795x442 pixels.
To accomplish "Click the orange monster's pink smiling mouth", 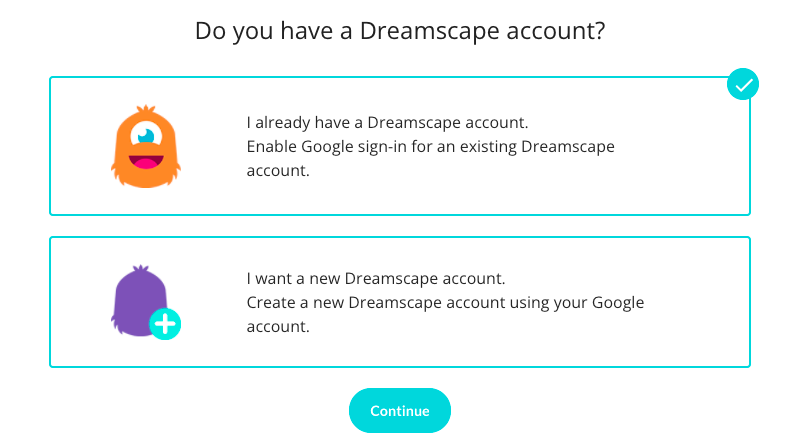I will [146, 162].
